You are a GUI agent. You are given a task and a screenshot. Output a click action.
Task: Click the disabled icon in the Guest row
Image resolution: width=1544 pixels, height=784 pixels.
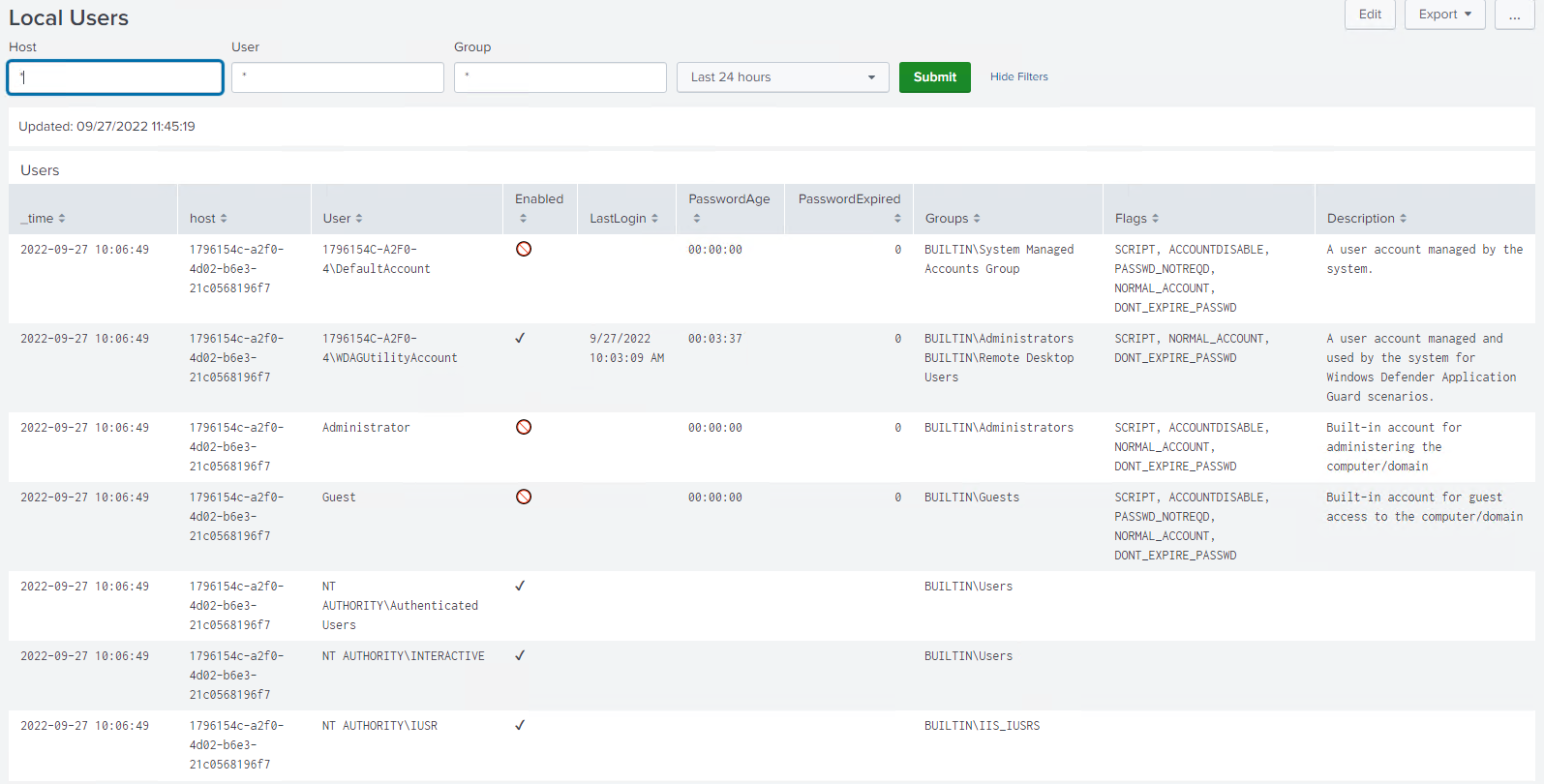click(x=524, y=497)
